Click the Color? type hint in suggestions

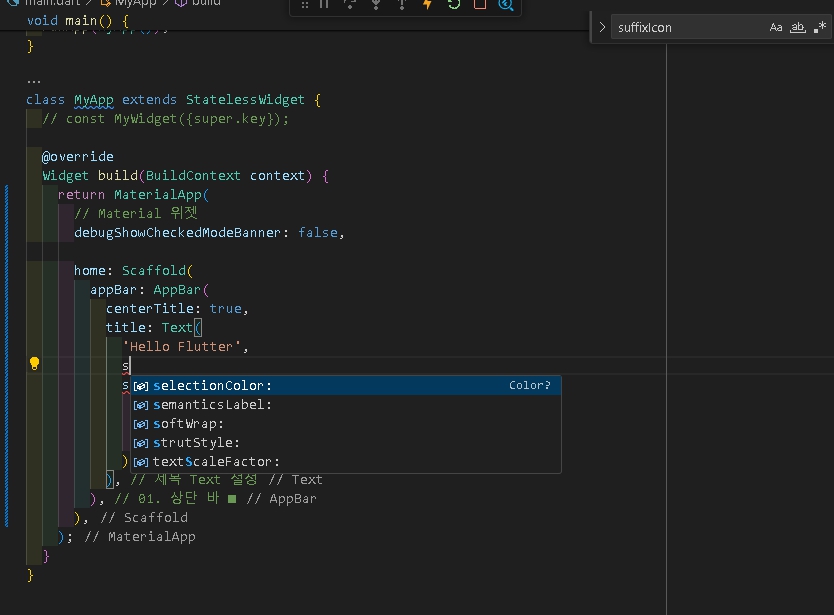[x=530, y=385]
